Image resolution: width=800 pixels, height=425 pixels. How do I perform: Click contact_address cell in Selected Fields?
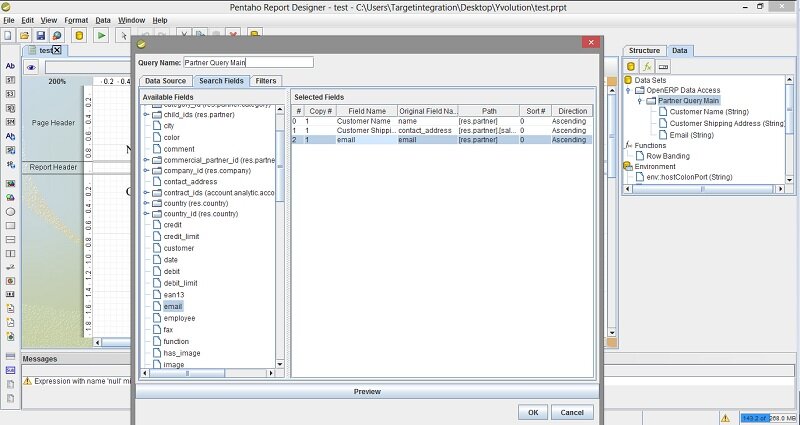click(x=428, y=131)
